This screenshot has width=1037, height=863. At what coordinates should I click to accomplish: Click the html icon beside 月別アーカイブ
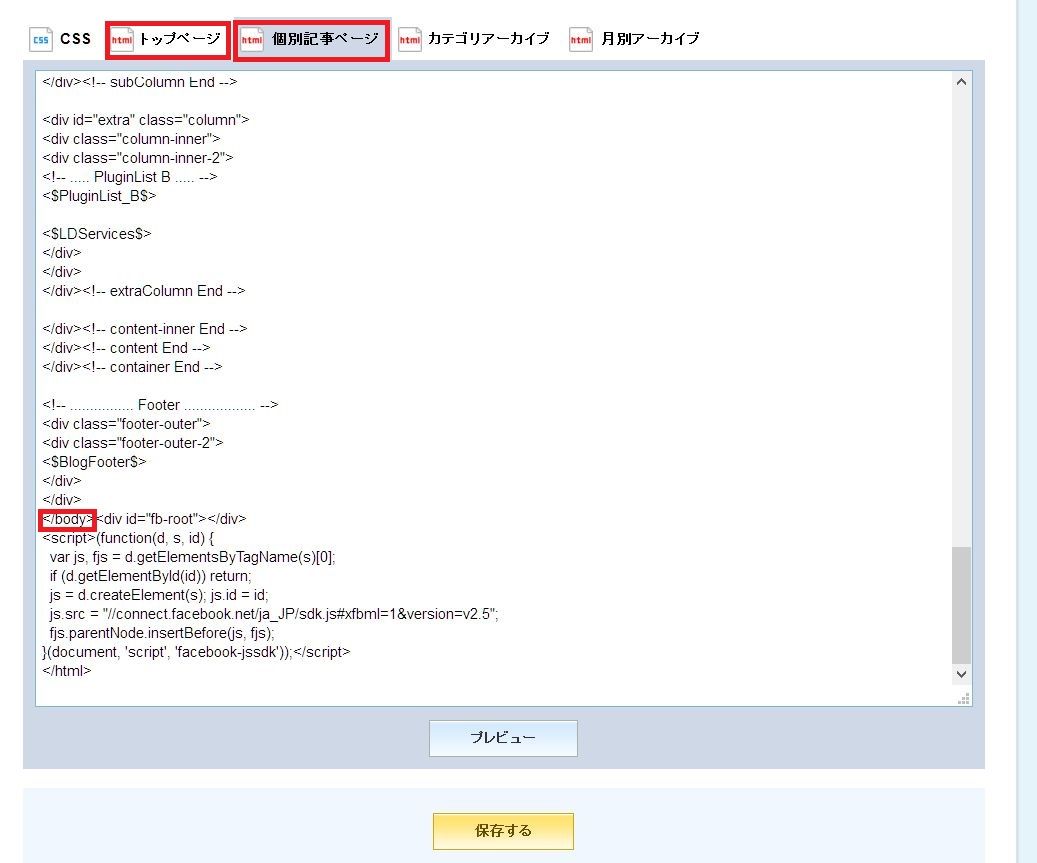click(x=581, y=39)
